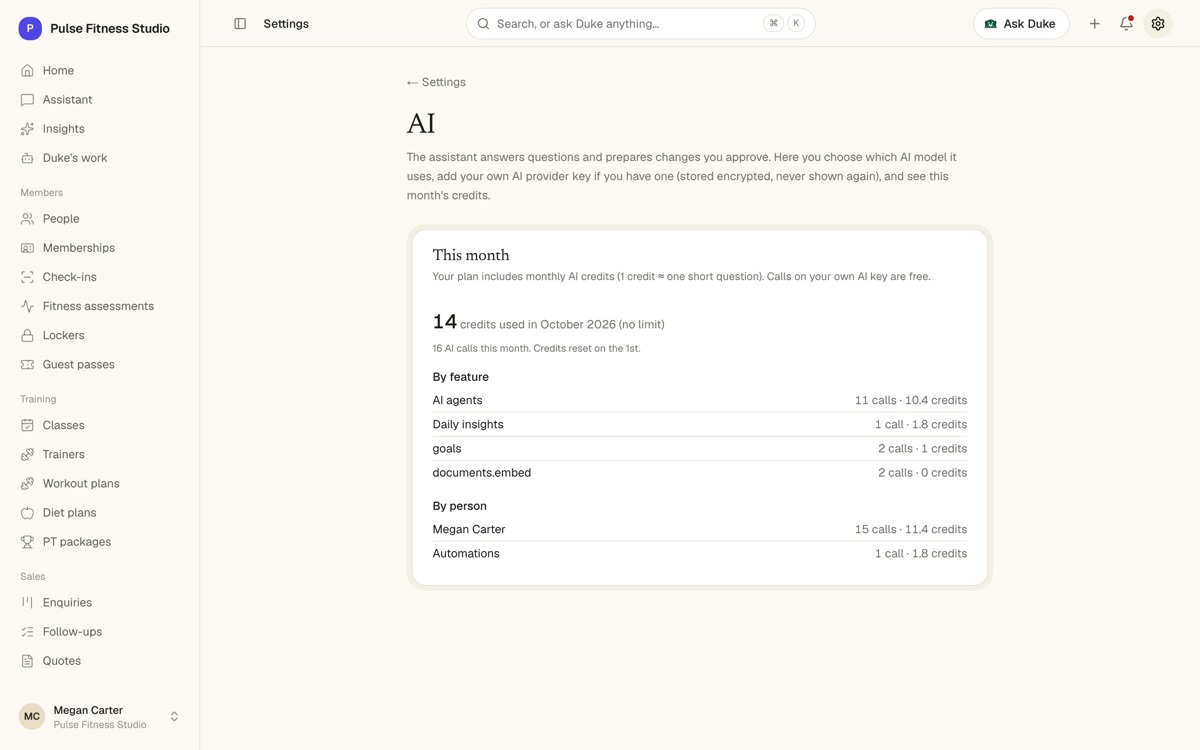Click the Training section label
The height and width of the screenshot is (750, 1200).
pyautogui.click(x=38, y=399)
